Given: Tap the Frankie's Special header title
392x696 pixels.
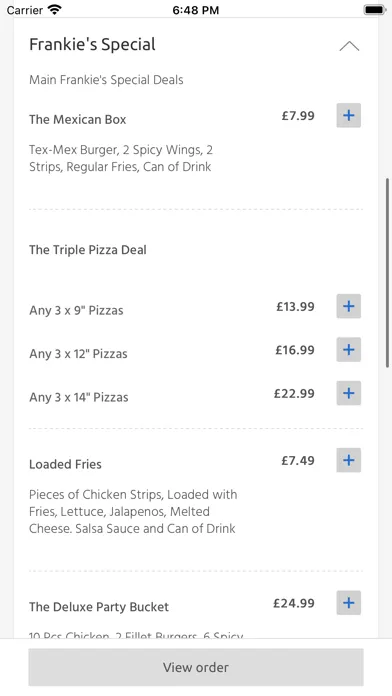Looking at the screenshot, I should [x=92, y=44].
